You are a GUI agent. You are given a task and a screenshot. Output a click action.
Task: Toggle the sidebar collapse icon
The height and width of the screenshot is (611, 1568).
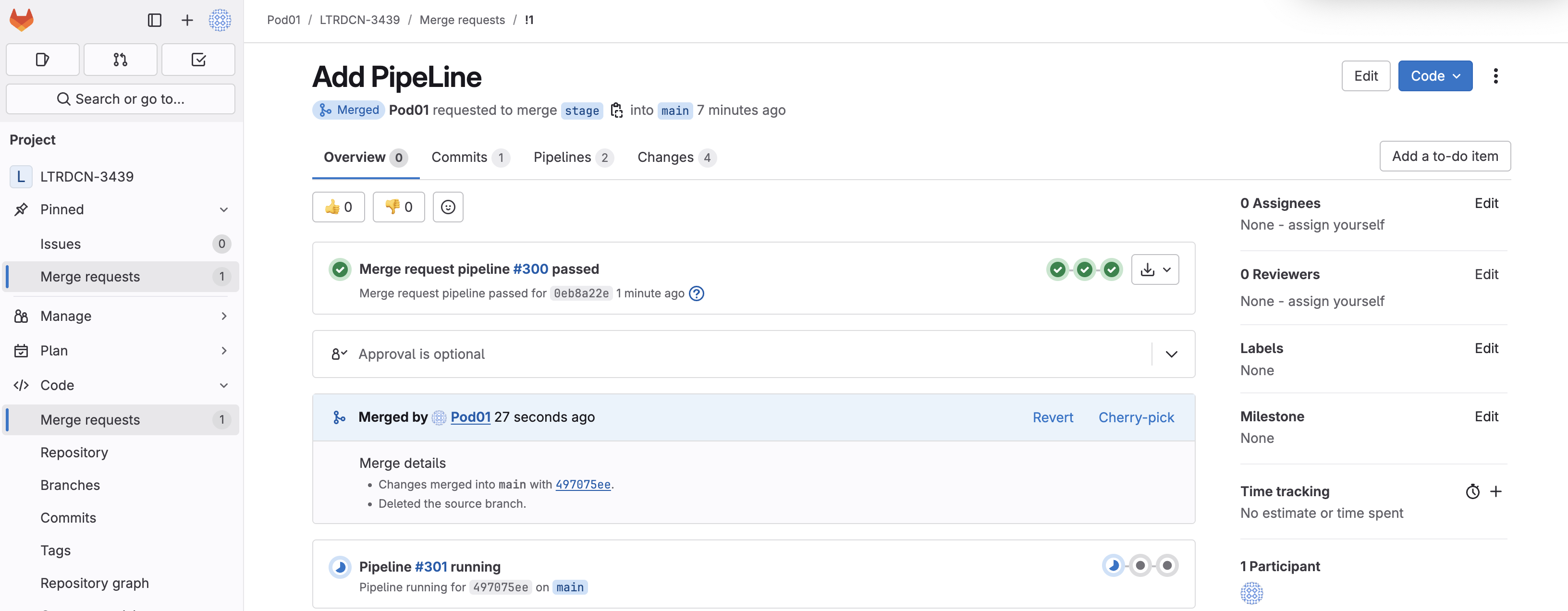[155, 20]
